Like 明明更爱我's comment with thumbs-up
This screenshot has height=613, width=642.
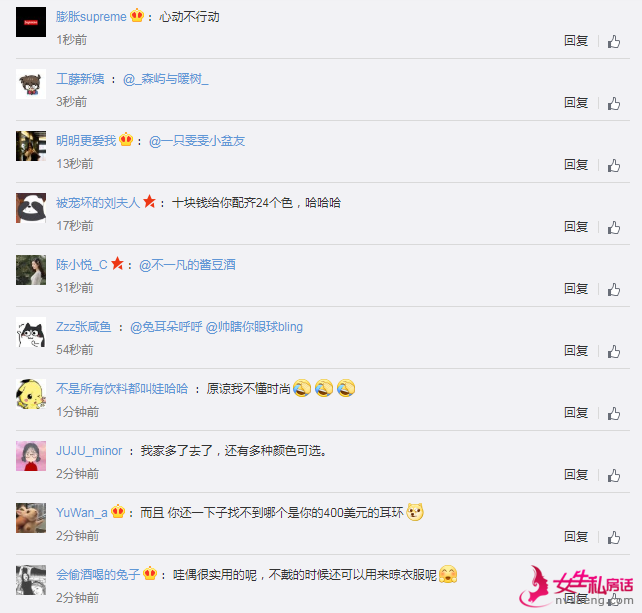point(613,165)
